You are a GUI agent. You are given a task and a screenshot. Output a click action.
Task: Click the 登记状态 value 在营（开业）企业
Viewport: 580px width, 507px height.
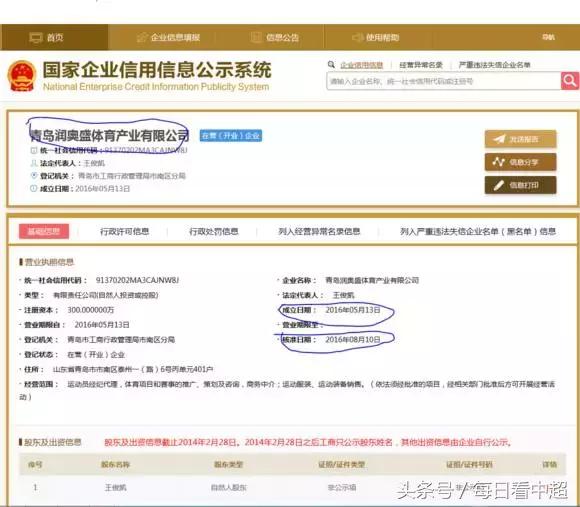(96, 355)
